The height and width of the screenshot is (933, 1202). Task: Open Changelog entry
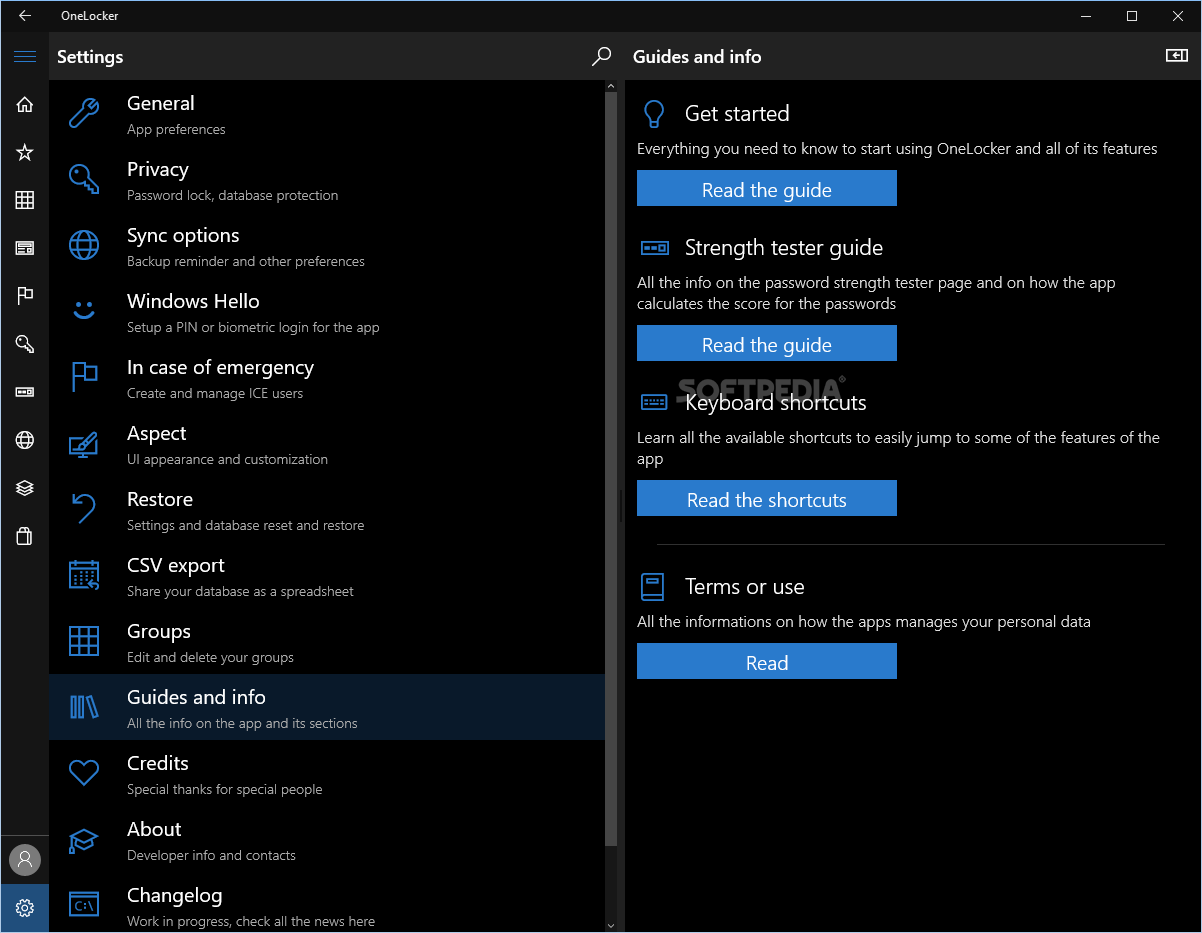(x=327, y=903)
